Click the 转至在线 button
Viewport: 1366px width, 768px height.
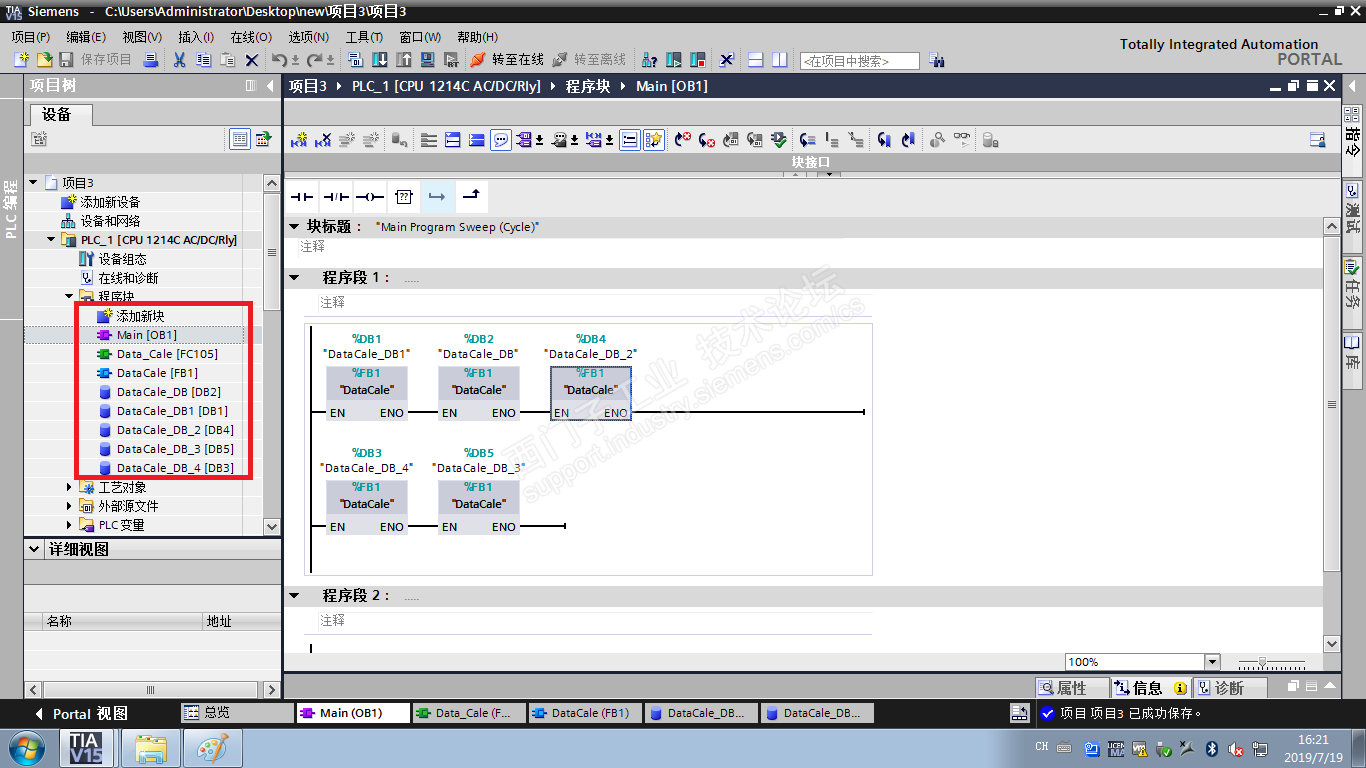pyautogui.click(x=507, y=60)
